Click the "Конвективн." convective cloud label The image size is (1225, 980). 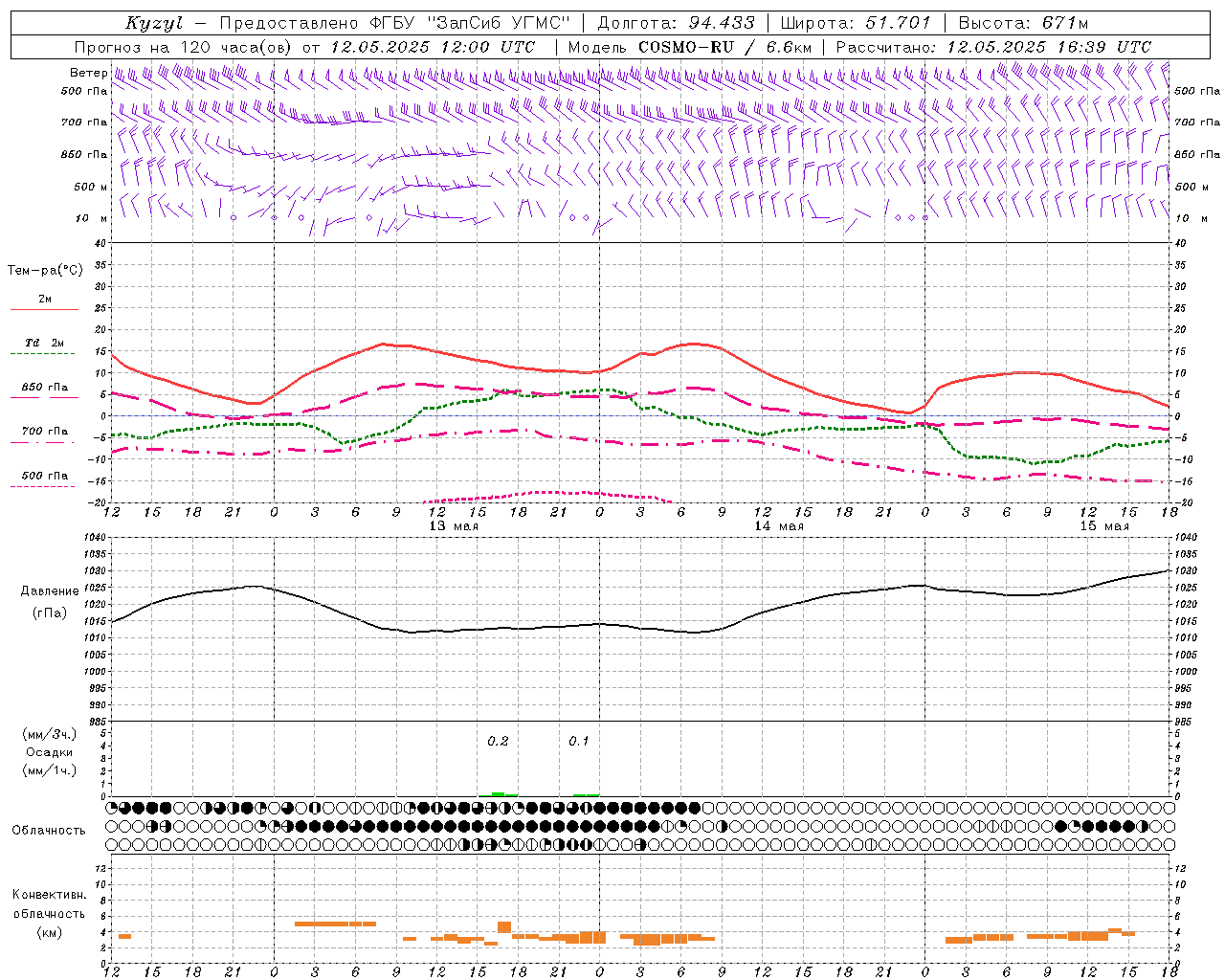tap(50, 895)
